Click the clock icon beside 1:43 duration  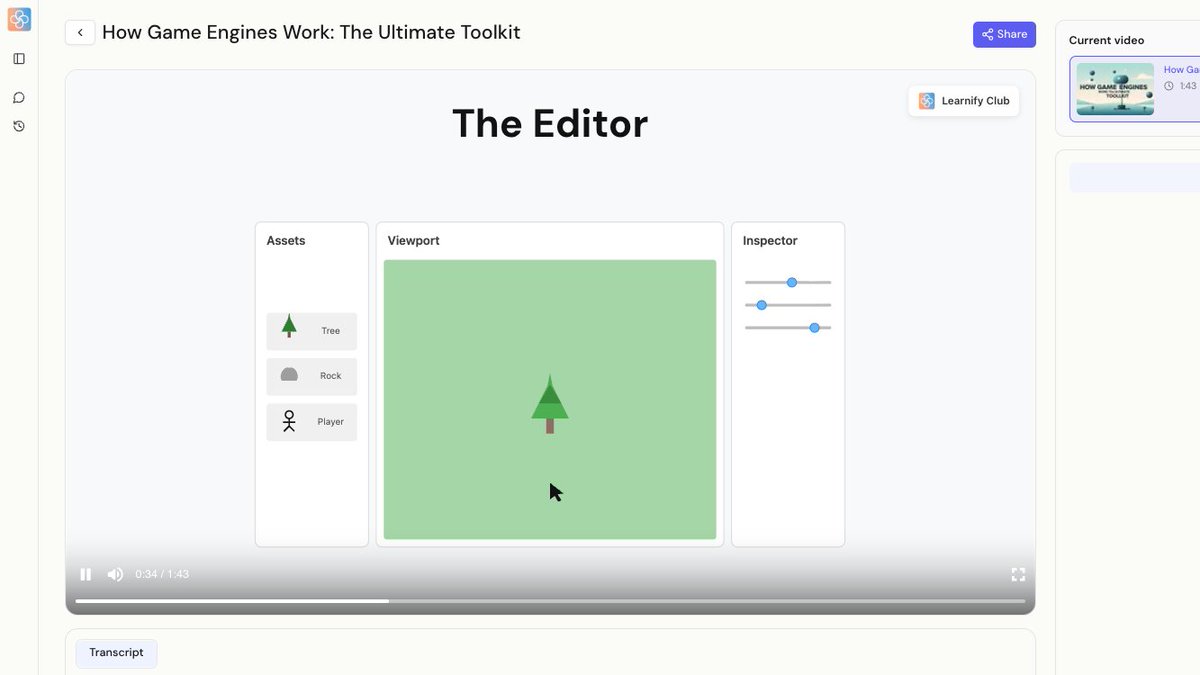1169,86
